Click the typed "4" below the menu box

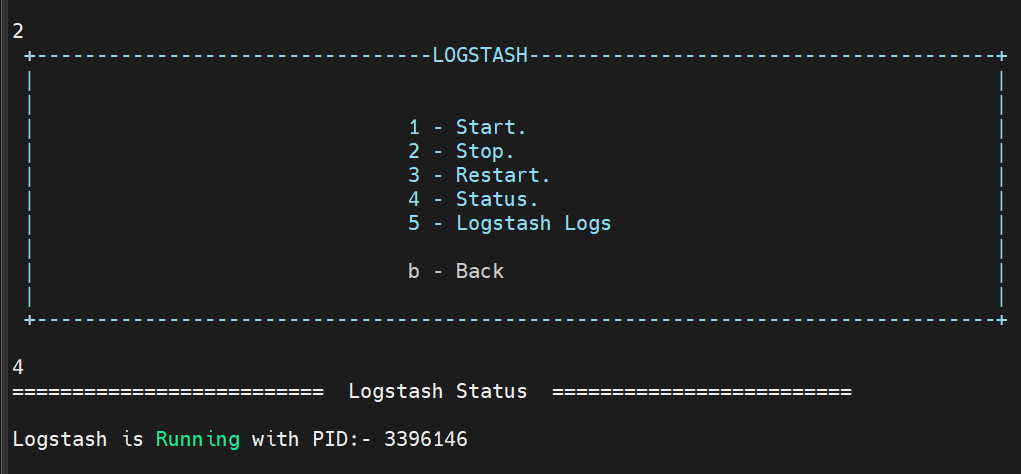tap(18, 367)
